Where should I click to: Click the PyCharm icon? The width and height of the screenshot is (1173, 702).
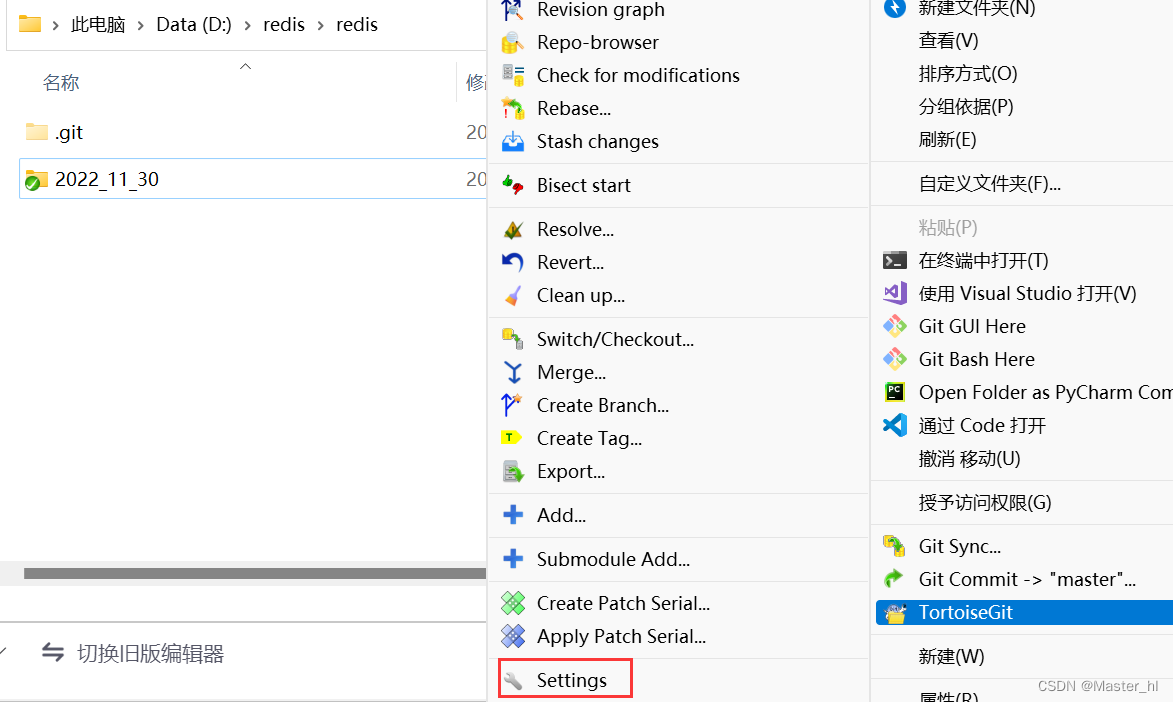895,392
